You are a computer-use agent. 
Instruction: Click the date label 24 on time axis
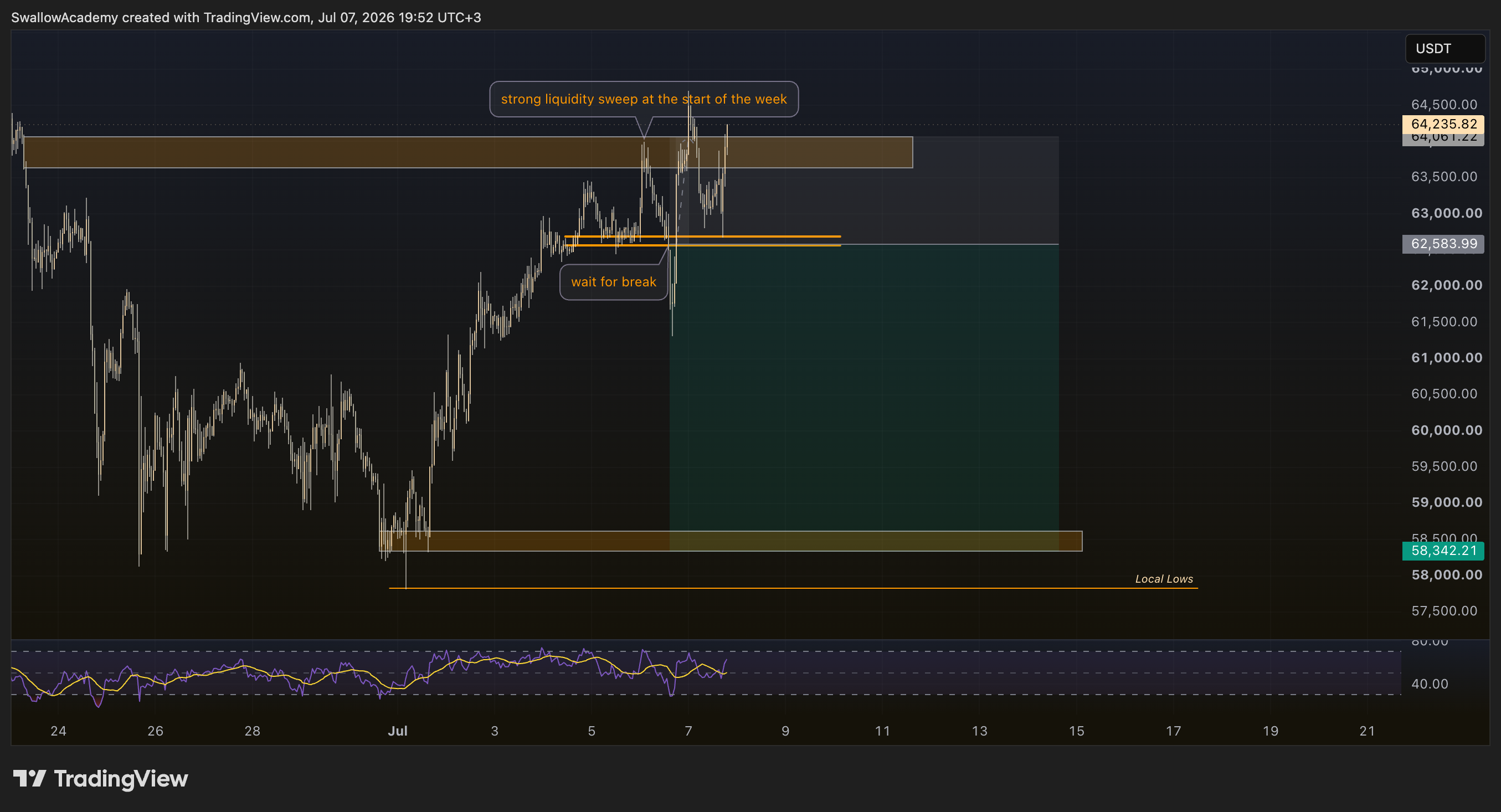(58, 731)
